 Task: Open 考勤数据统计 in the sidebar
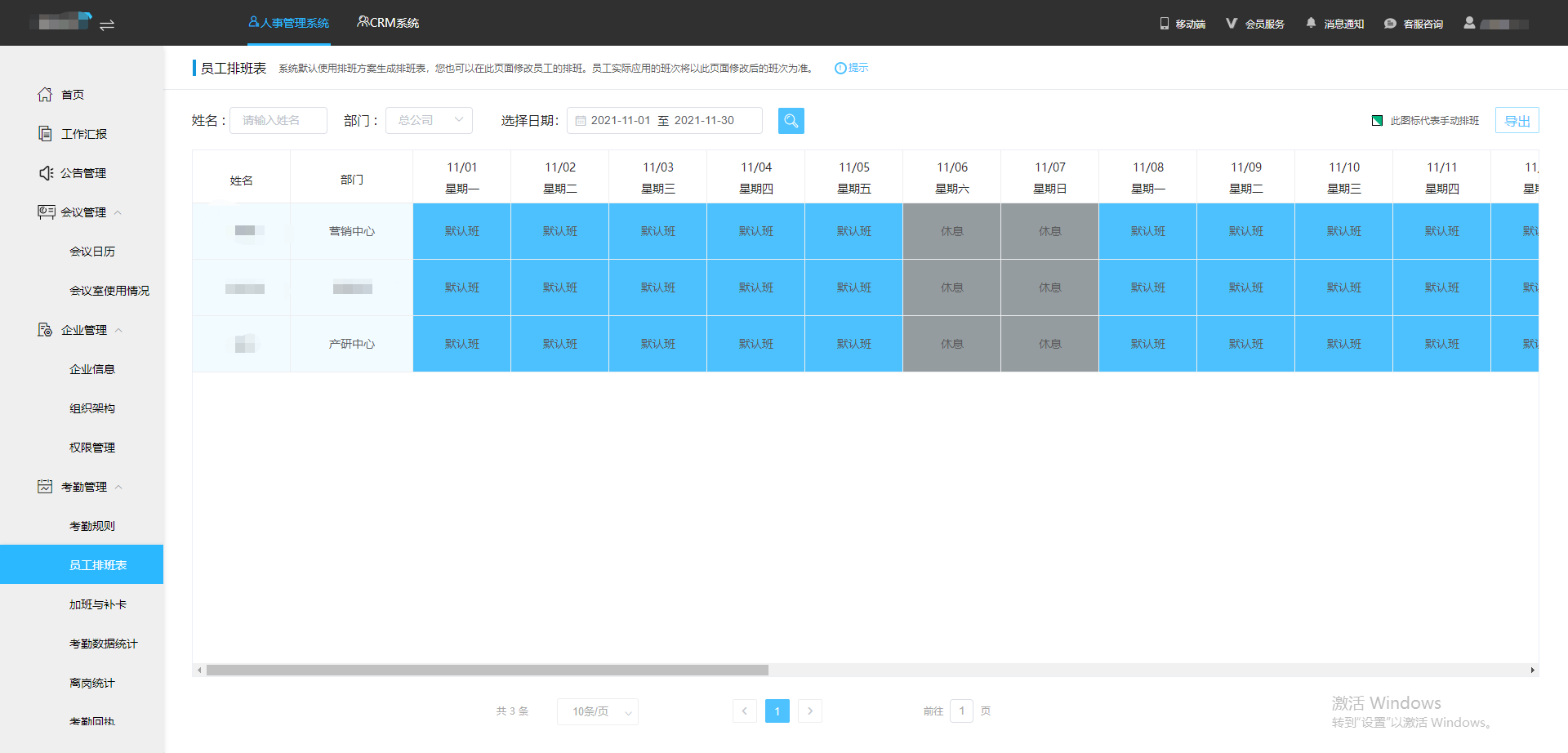click(104, 644)
